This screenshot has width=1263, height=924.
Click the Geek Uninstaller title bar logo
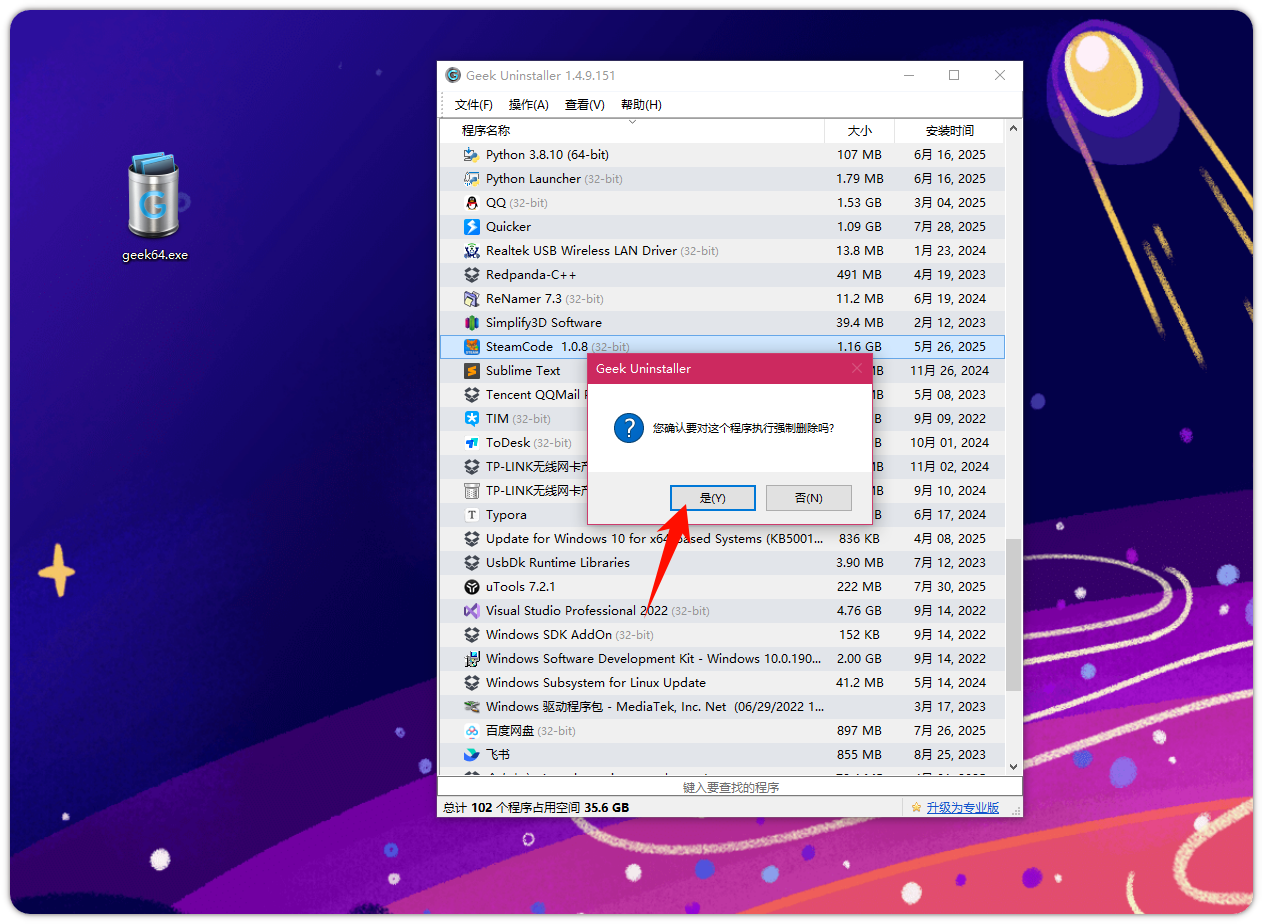click(x=453, y=75)
